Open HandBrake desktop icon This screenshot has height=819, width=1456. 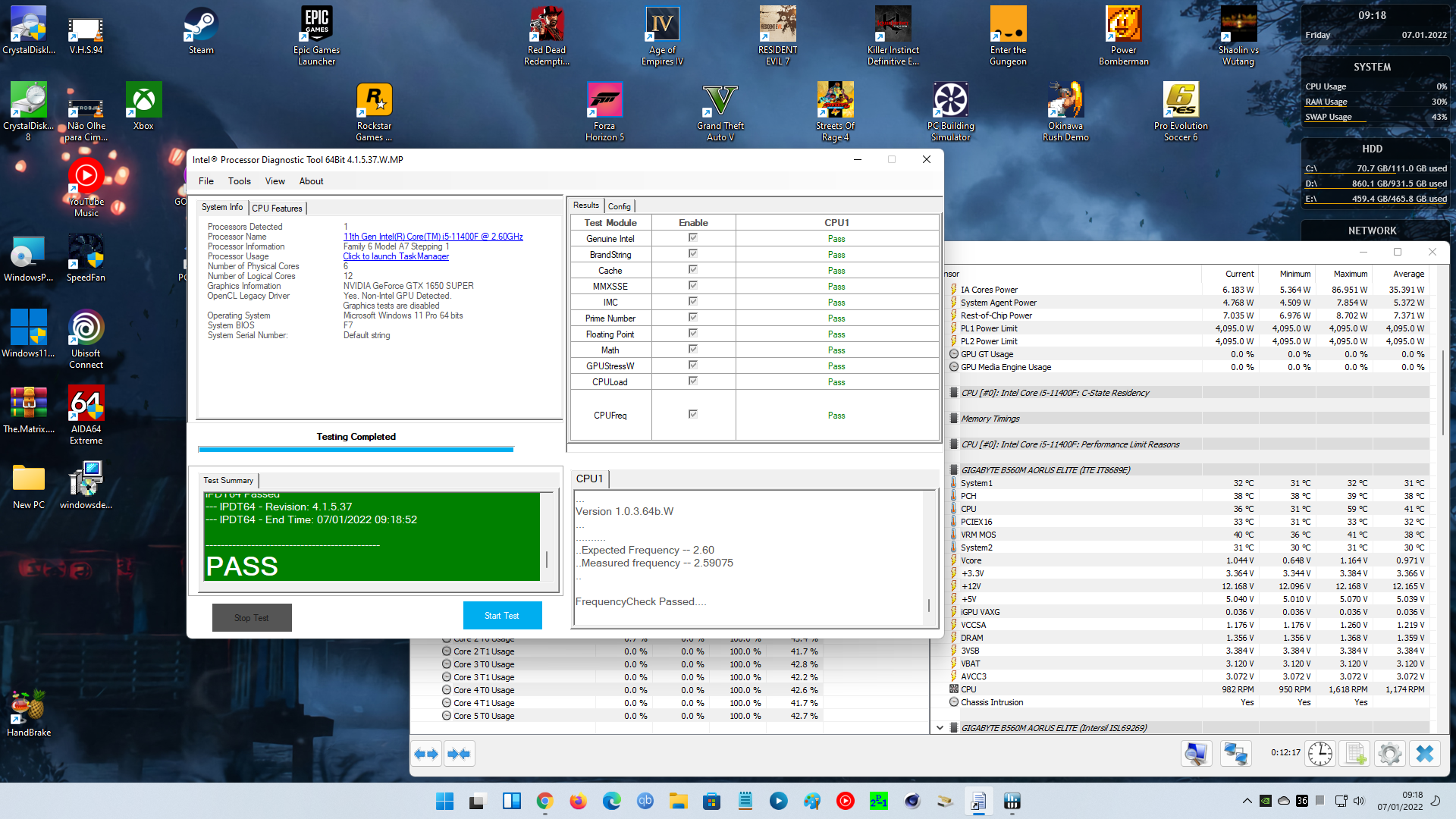(29, 713)
